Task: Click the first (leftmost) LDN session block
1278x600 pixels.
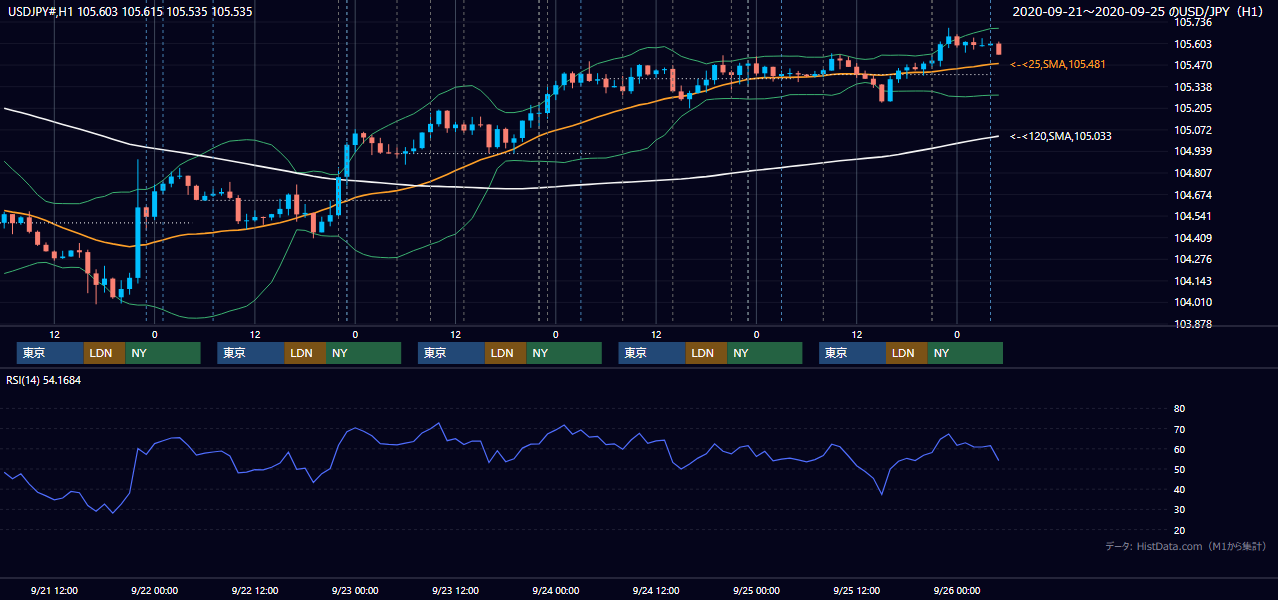Action: point(104,353)
